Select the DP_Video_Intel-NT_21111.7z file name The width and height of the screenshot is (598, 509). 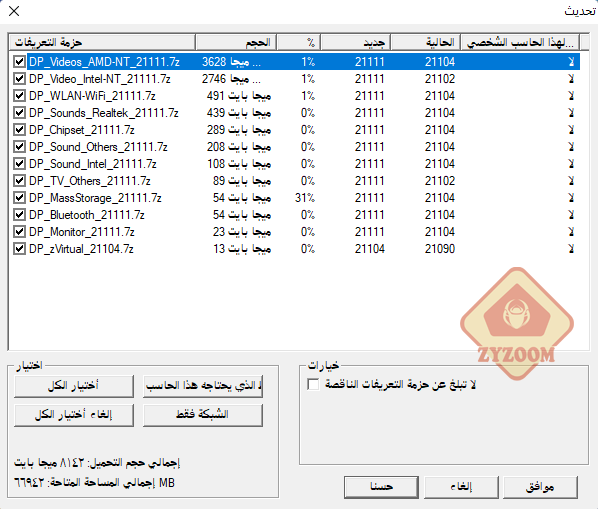tap(100, 79)
